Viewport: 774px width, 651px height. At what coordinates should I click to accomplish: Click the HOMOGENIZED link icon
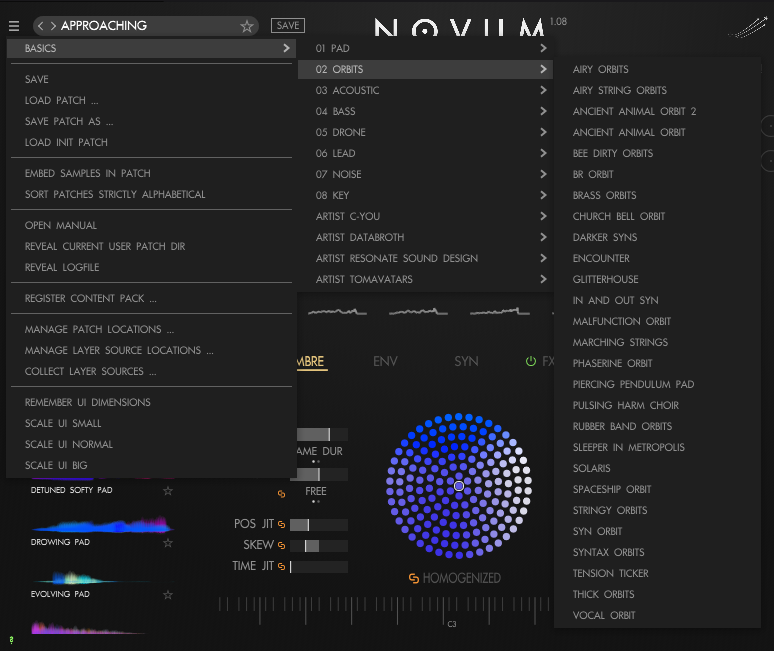pos(414,578)
